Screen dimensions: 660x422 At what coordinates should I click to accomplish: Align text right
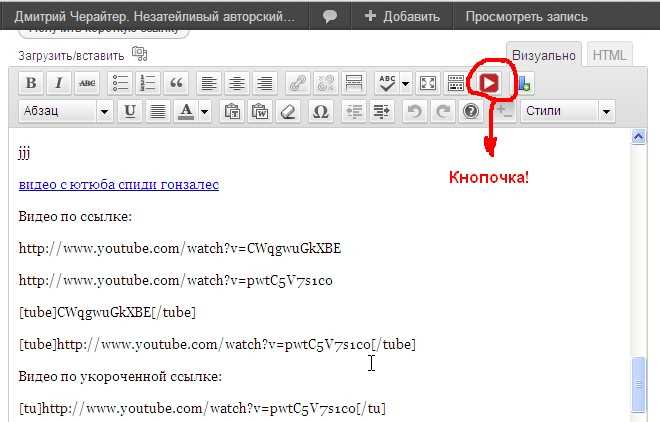(265, 83)
